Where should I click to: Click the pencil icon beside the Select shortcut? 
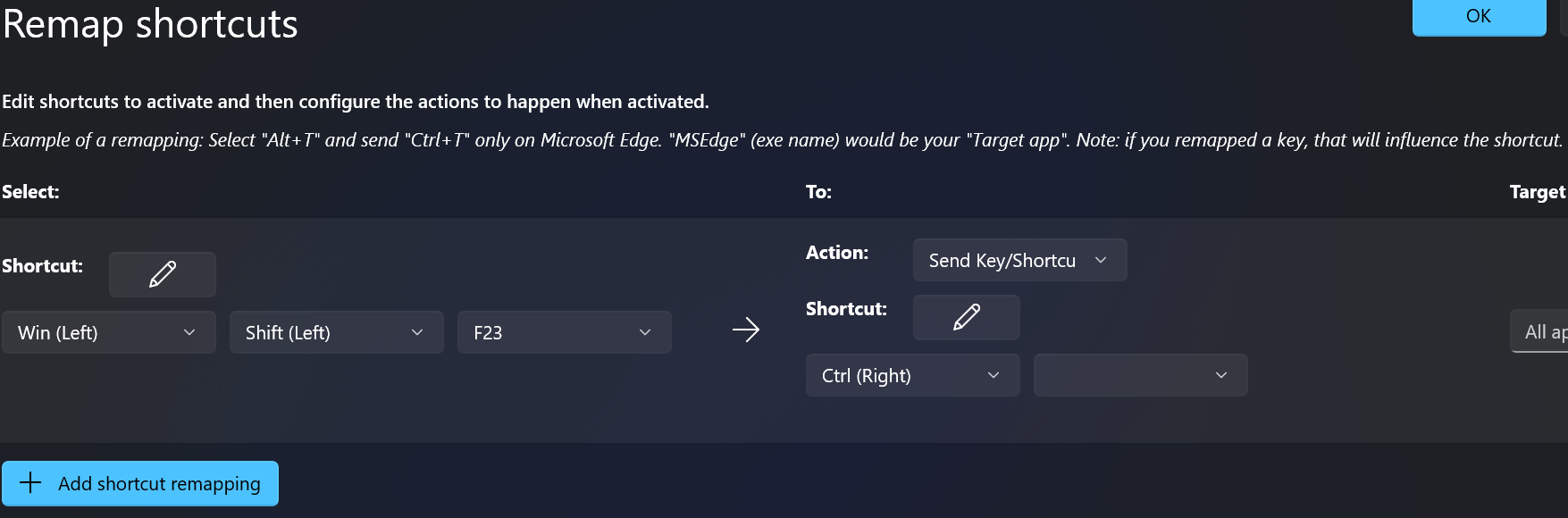pyautogui.click(x=163, y=274)
